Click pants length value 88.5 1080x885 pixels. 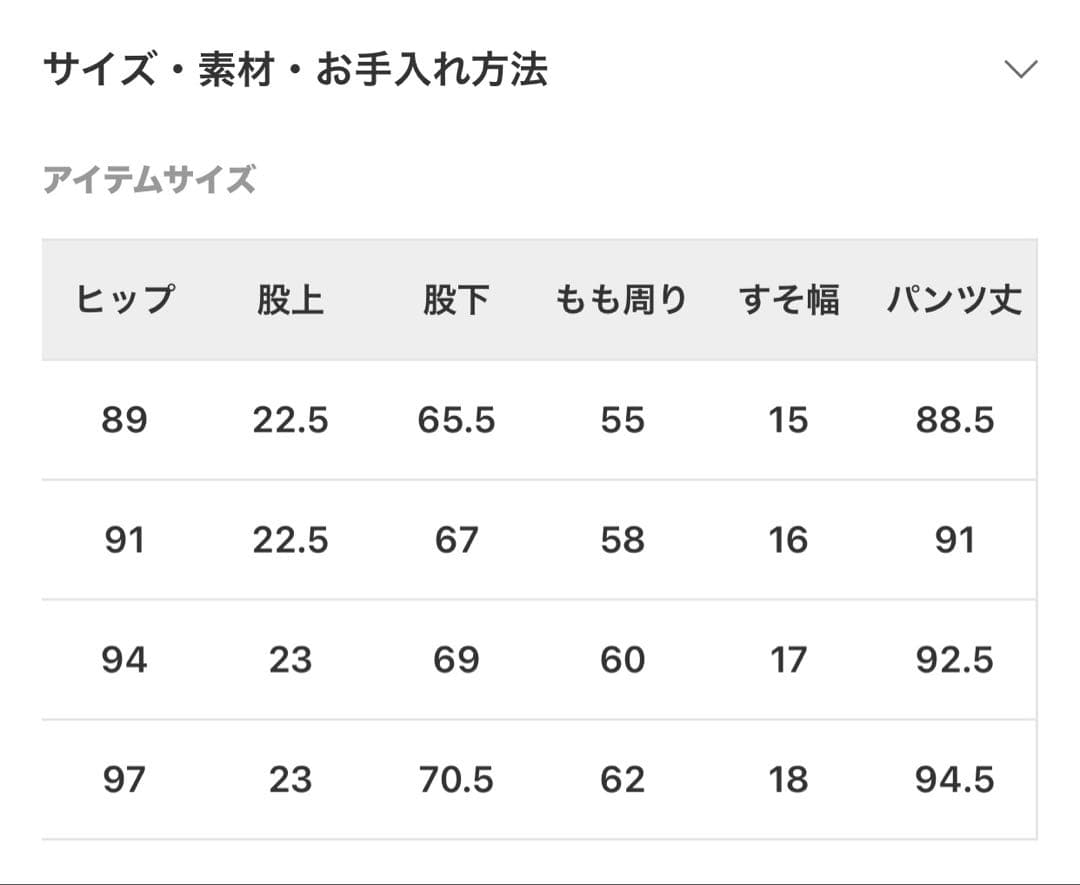pyautogui.click(x=954, y=421)
